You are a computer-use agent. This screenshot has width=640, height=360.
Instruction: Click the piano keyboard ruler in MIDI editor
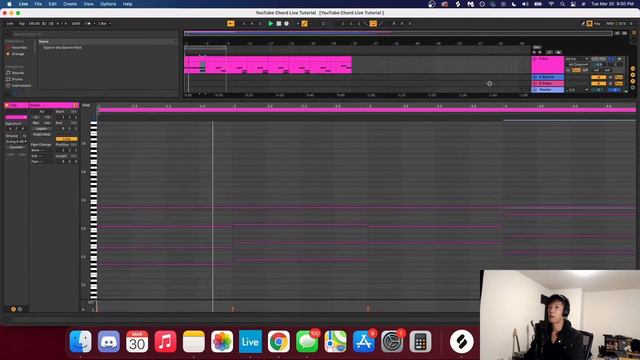coord(93,210)
